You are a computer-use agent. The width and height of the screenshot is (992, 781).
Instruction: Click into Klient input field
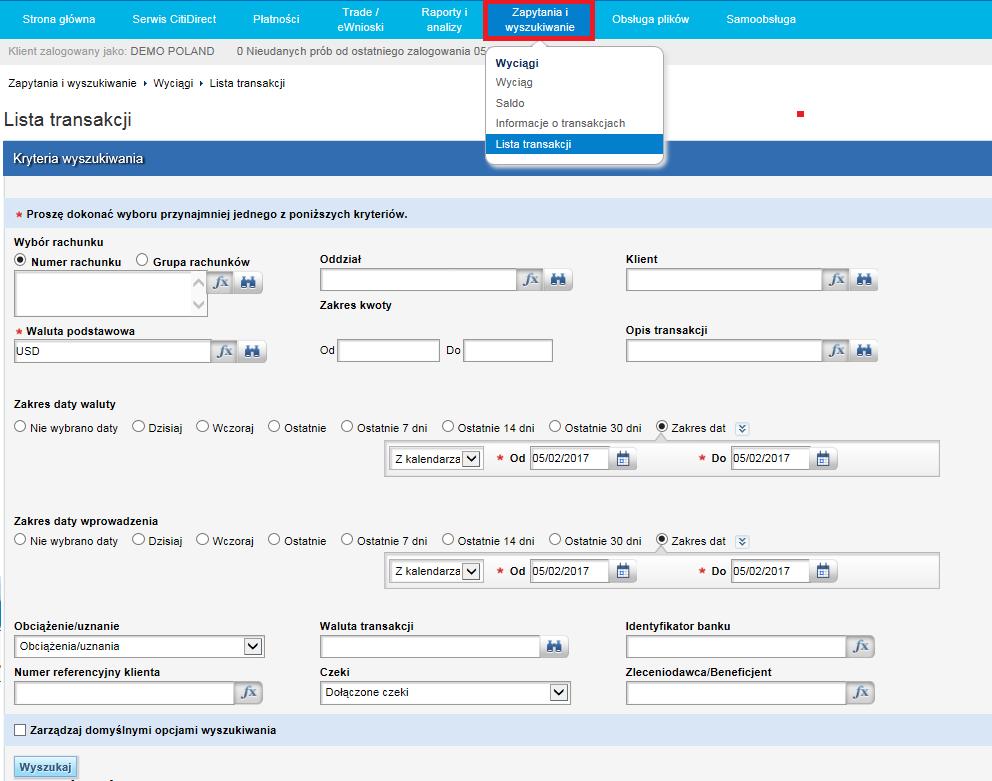(724, 280)
